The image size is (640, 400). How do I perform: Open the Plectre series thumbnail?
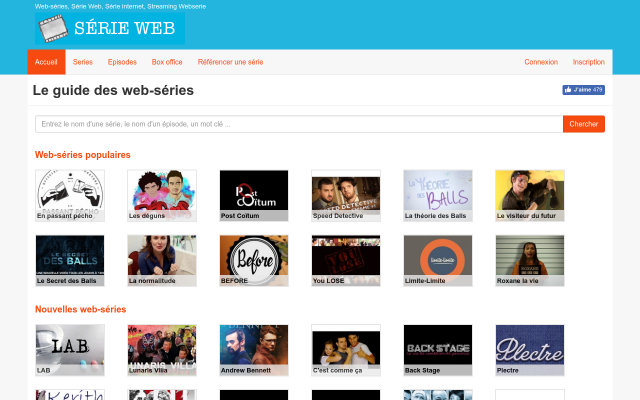coord(530,350)
